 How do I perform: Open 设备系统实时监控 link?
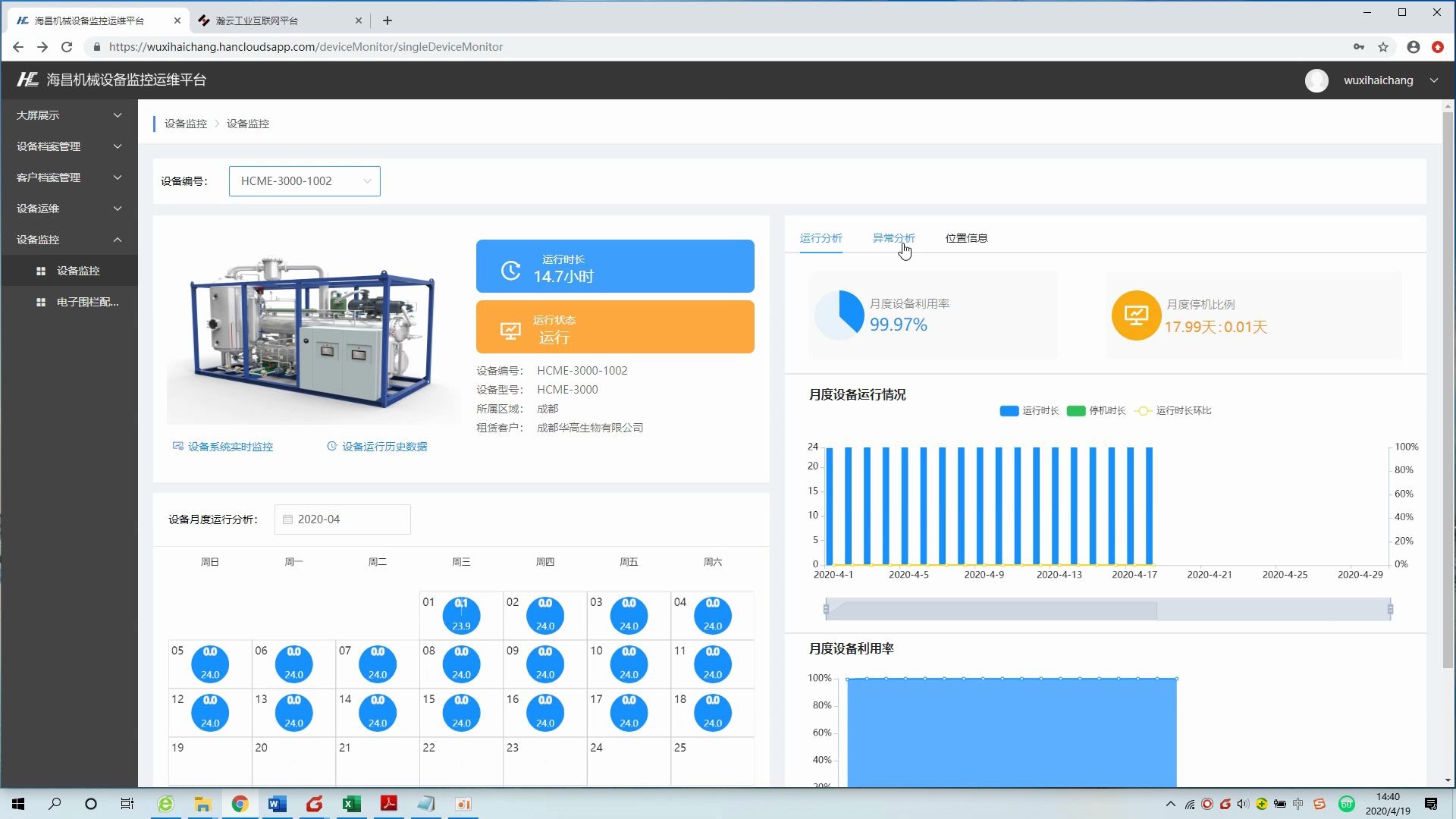tap(223, 447)
